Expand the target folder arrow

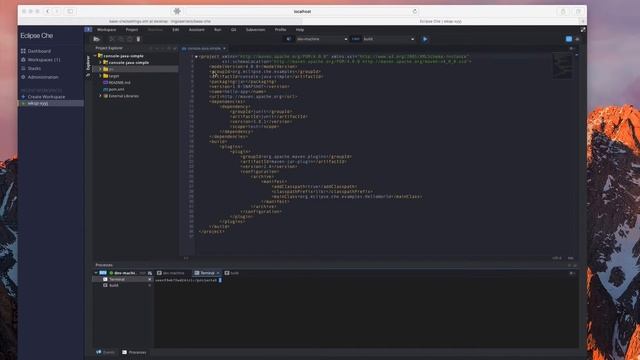click(100, 76)
